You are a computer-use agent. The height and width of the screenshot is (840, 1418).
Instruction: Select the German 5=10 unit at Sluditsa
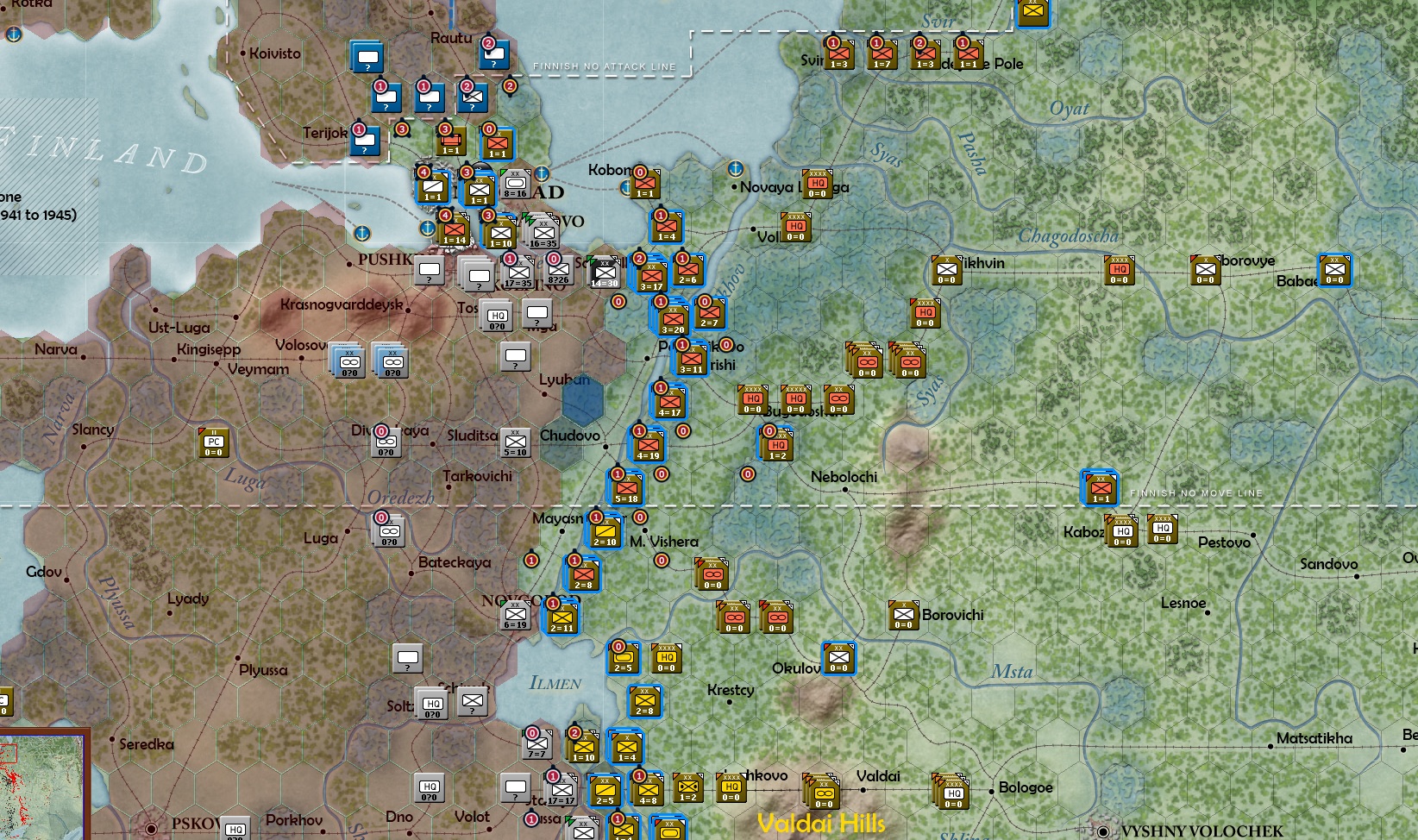pyautogui.click(x=515, y=442)
